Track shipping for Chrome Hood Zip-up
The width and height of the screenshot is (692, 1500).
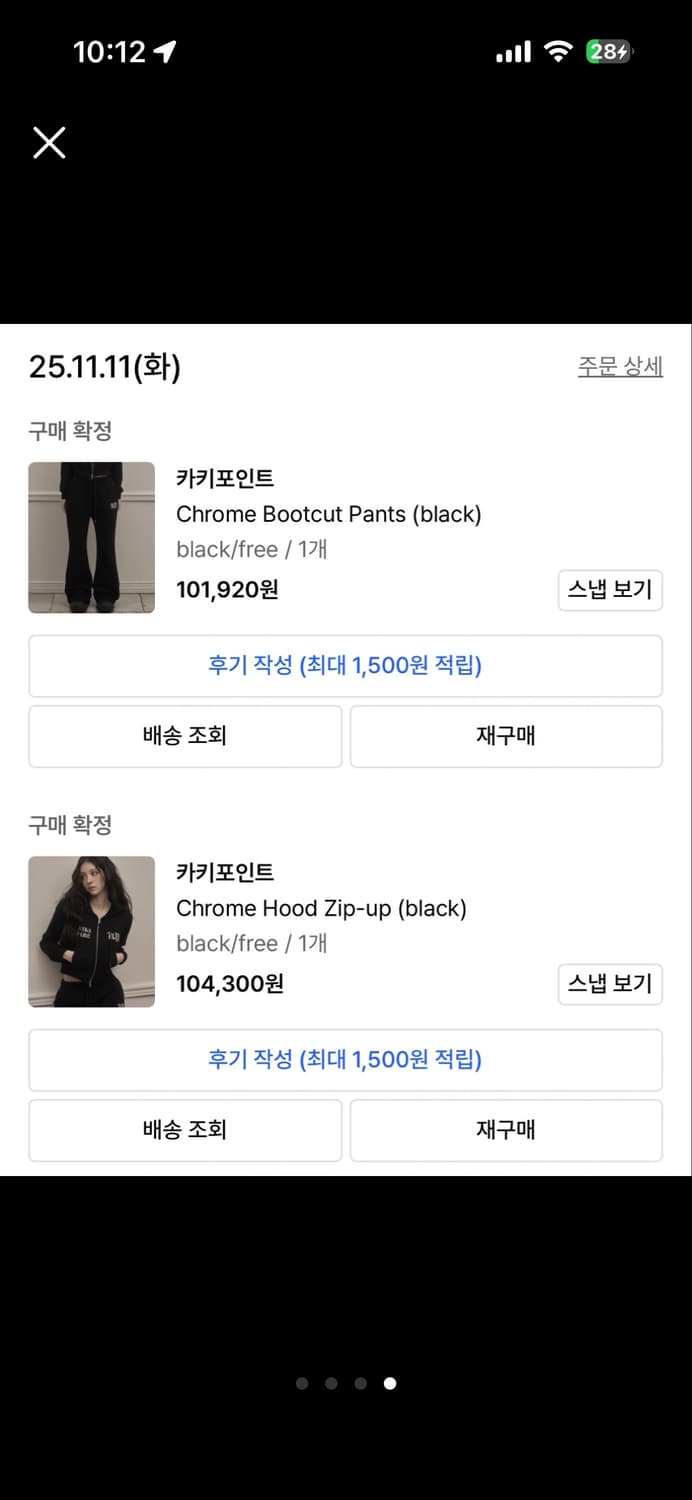185,1130
